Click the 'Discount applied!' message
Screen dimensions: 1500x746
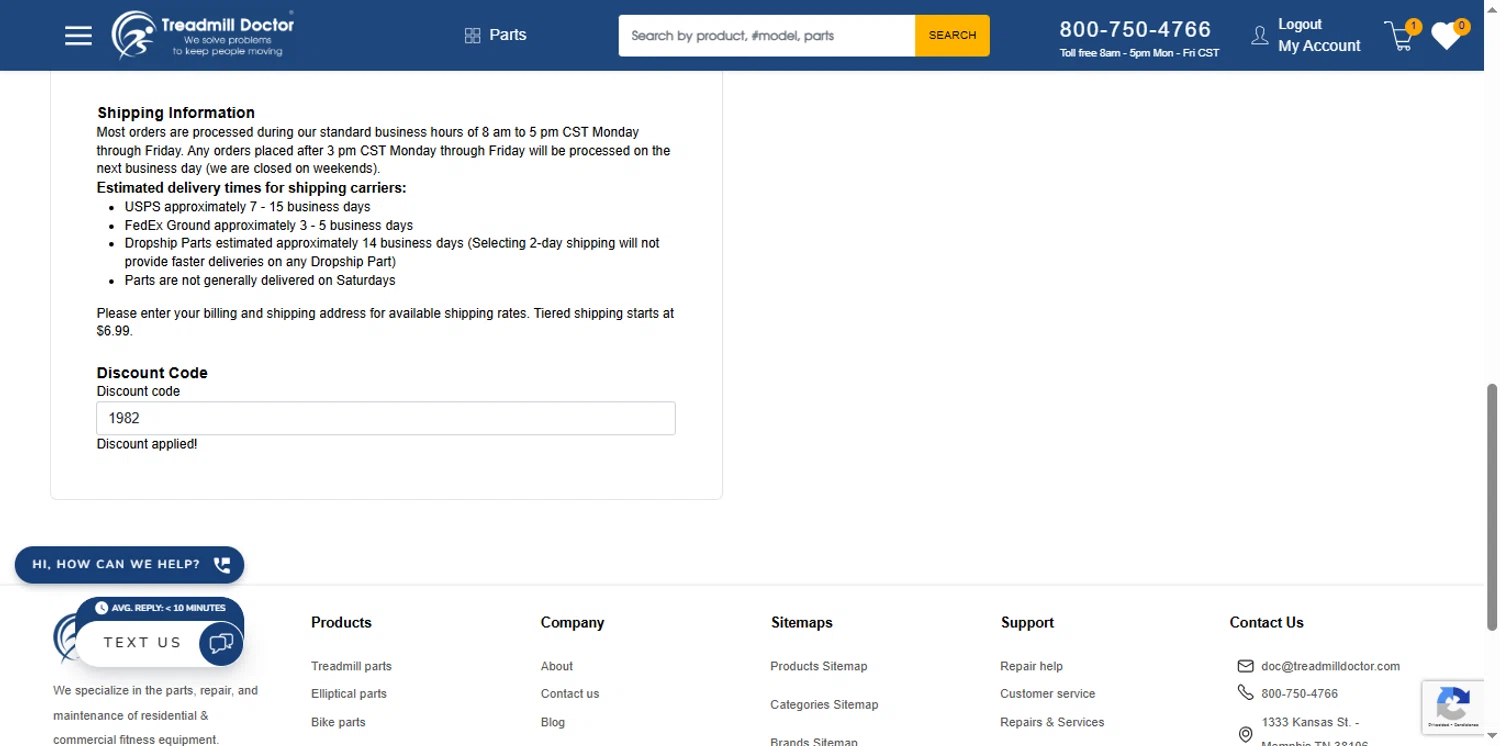click(147, 444)
